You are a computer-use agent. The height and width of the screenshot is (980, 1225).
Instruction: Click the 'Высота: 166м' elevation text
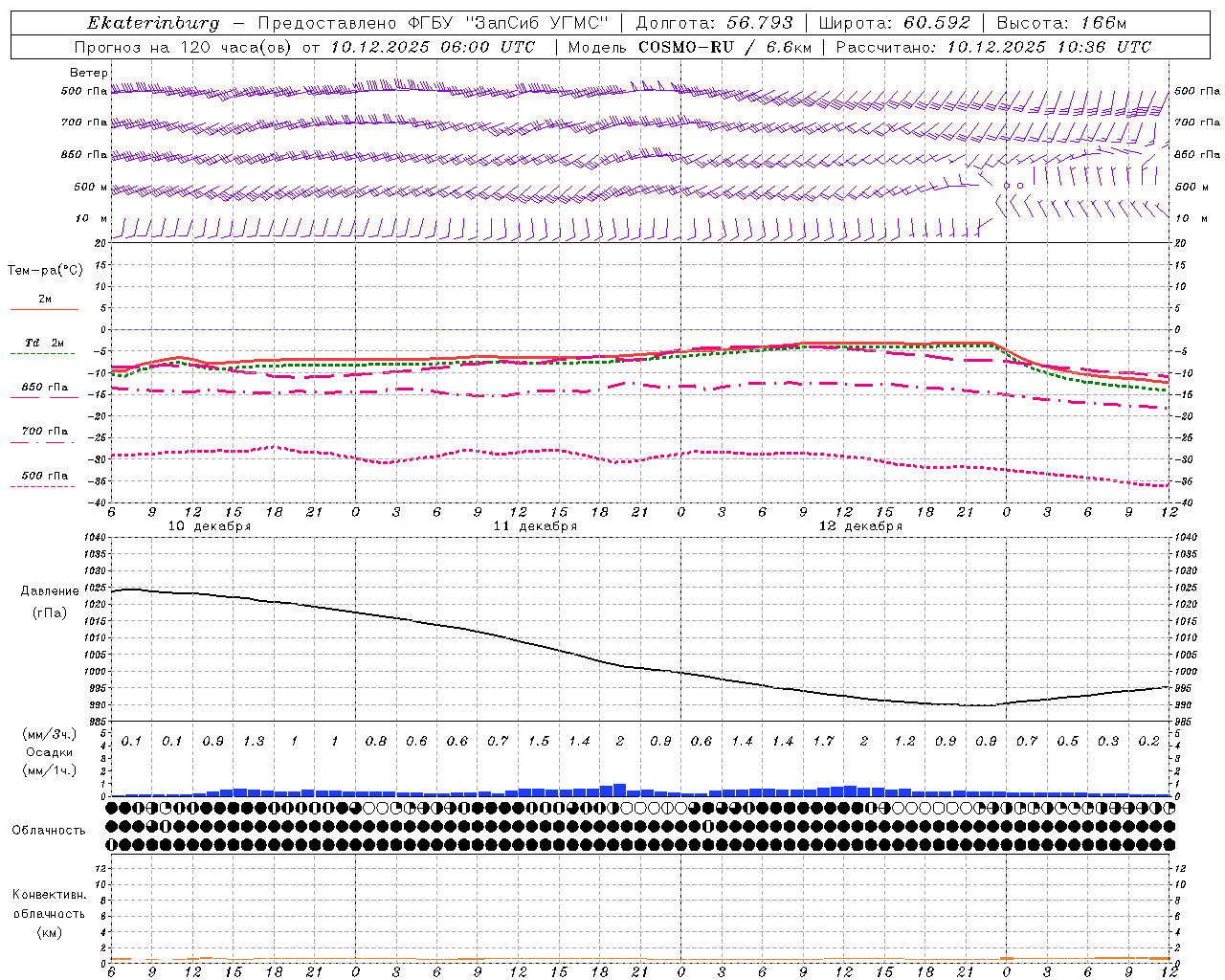click(x=1061, y=23)
